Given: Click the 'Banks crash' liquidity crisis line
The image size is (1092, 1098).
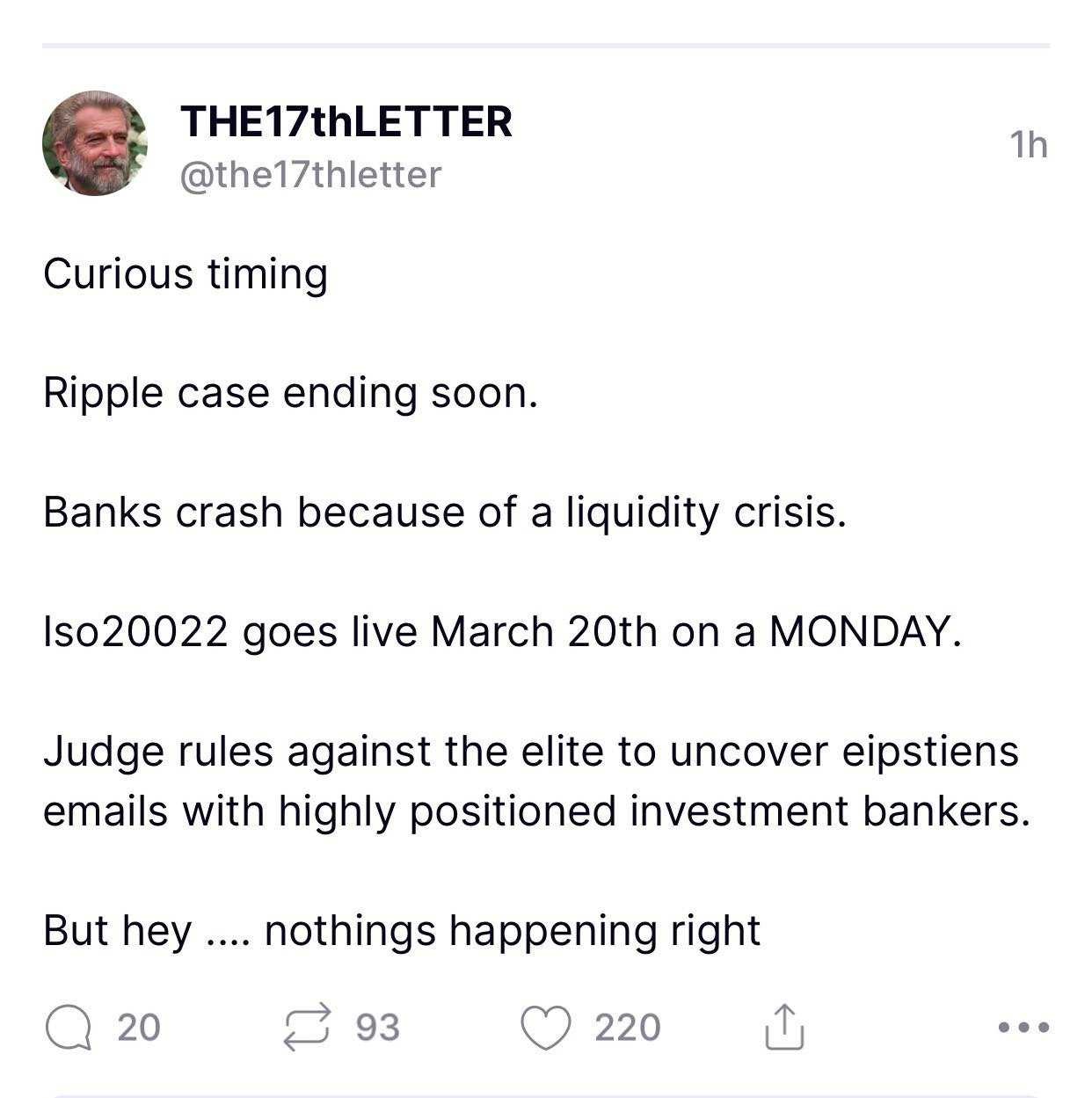Looking at the screenshot, I should click(445, 513).
